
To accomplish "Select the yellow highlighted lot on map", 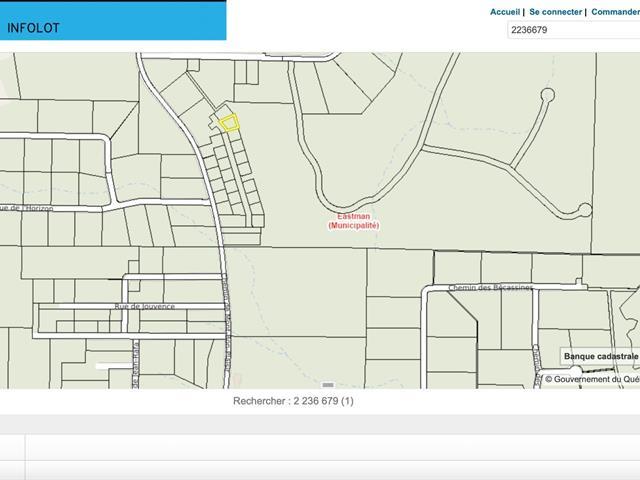I will click(x=229, y=123).
